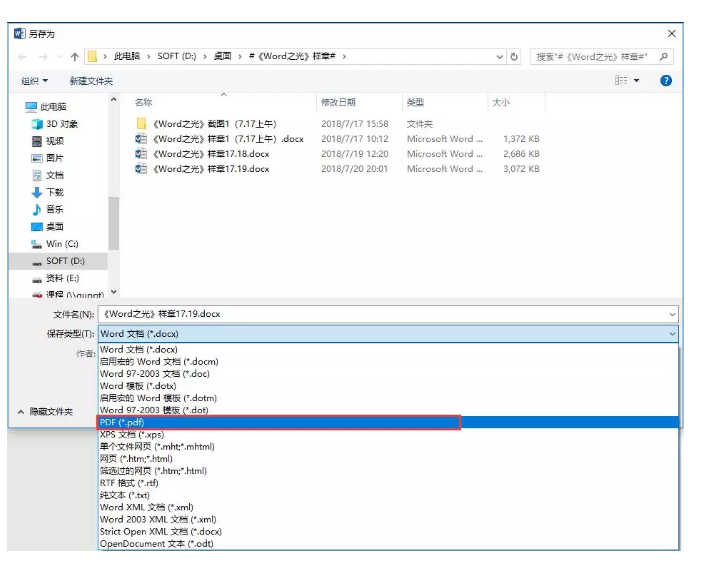
Task: Select 下载 in the navigation pane
Action: click(x=48, y=192)
